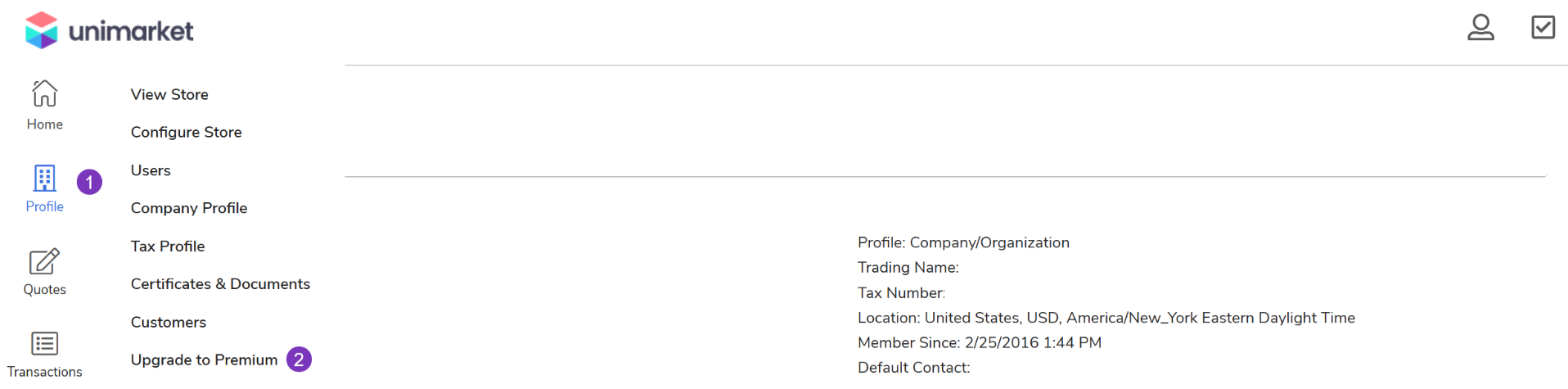Open Company Profile page
This screenshot has height=389, width=1568.
pyautogui.click(x=188, y=208)
